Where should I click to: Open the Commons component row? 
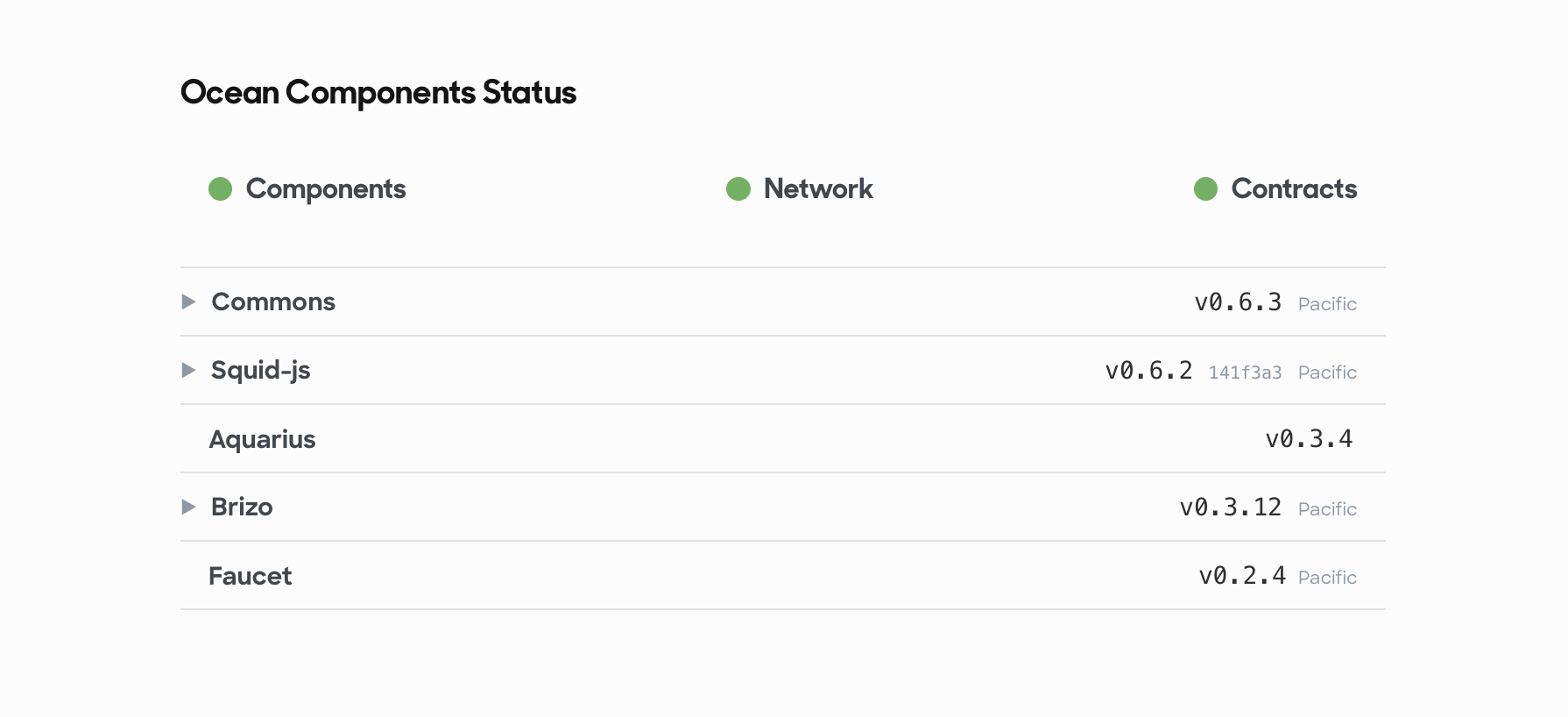pos(783,302)
